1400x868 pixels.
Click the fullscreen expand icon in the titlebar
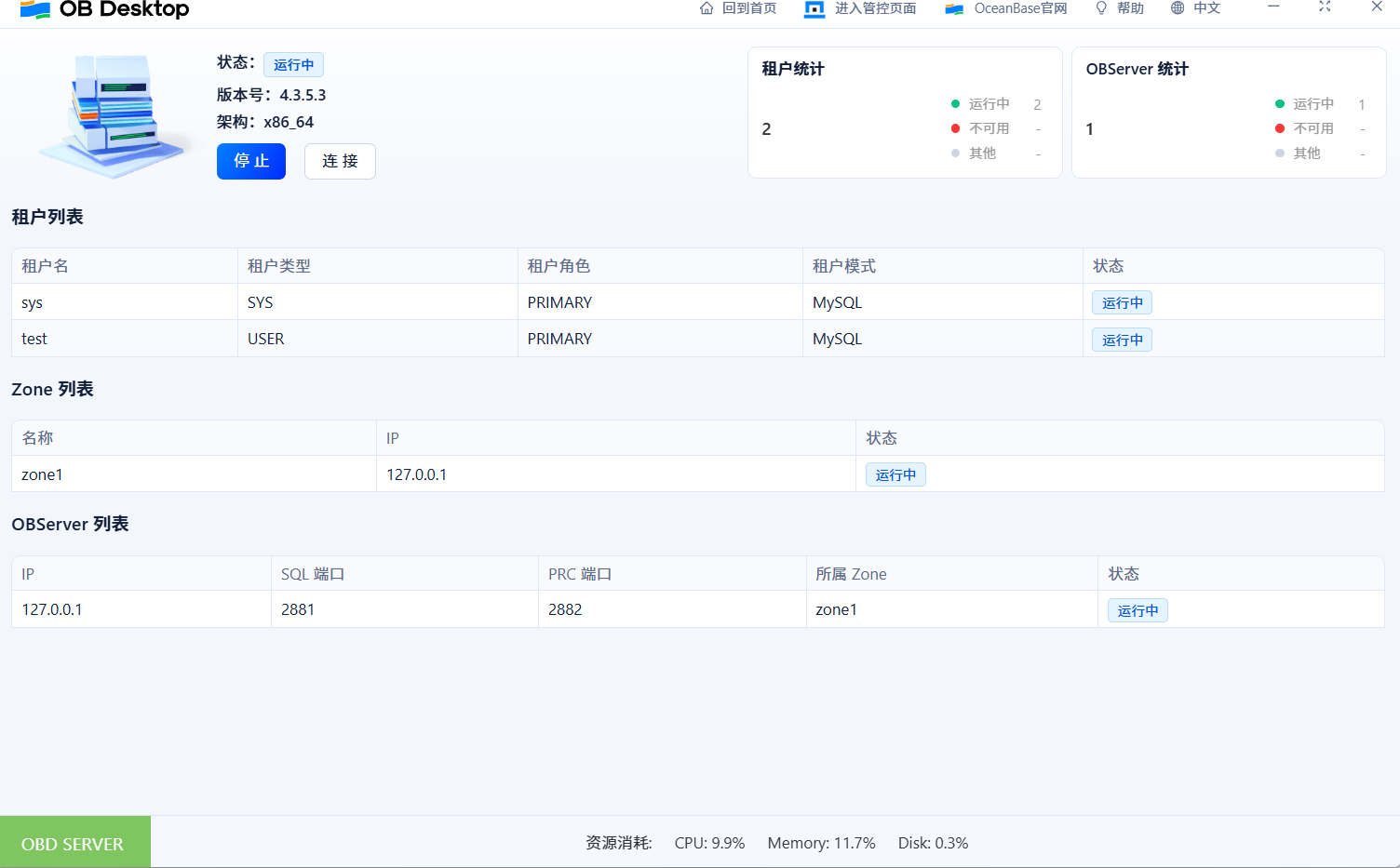[1325, 7]
